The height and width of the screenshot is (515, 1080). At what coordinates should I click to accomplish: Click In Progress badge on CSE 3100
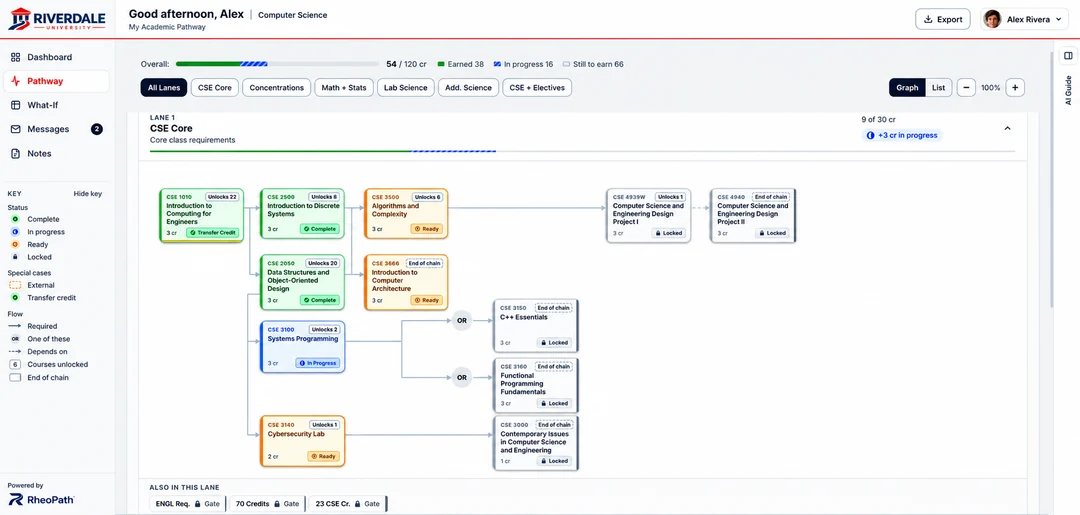pyautogui.click(x=318, y=363)
